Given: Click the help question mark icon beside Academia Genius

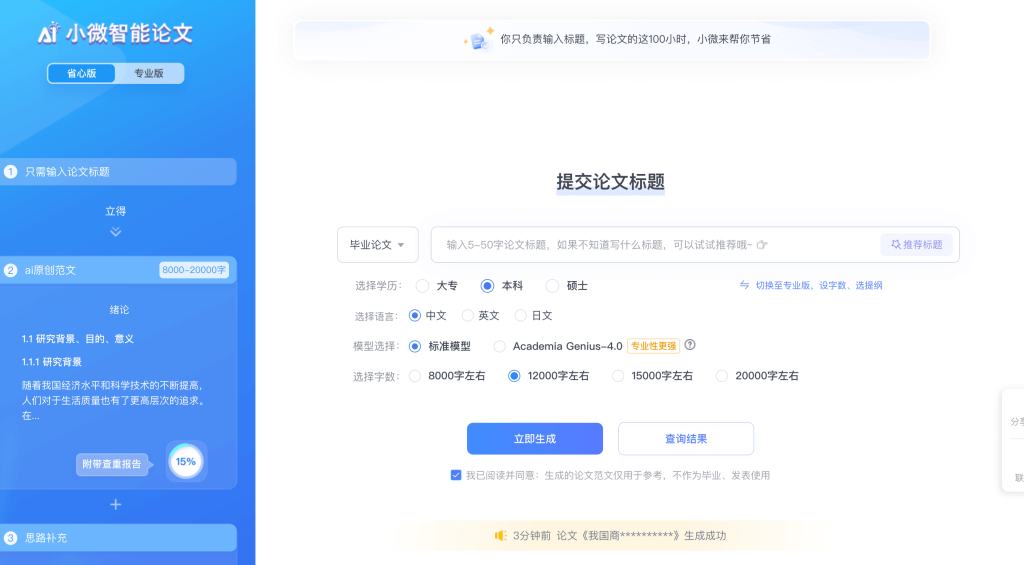Looking at the screenshot, I should [x=689, y=346].
